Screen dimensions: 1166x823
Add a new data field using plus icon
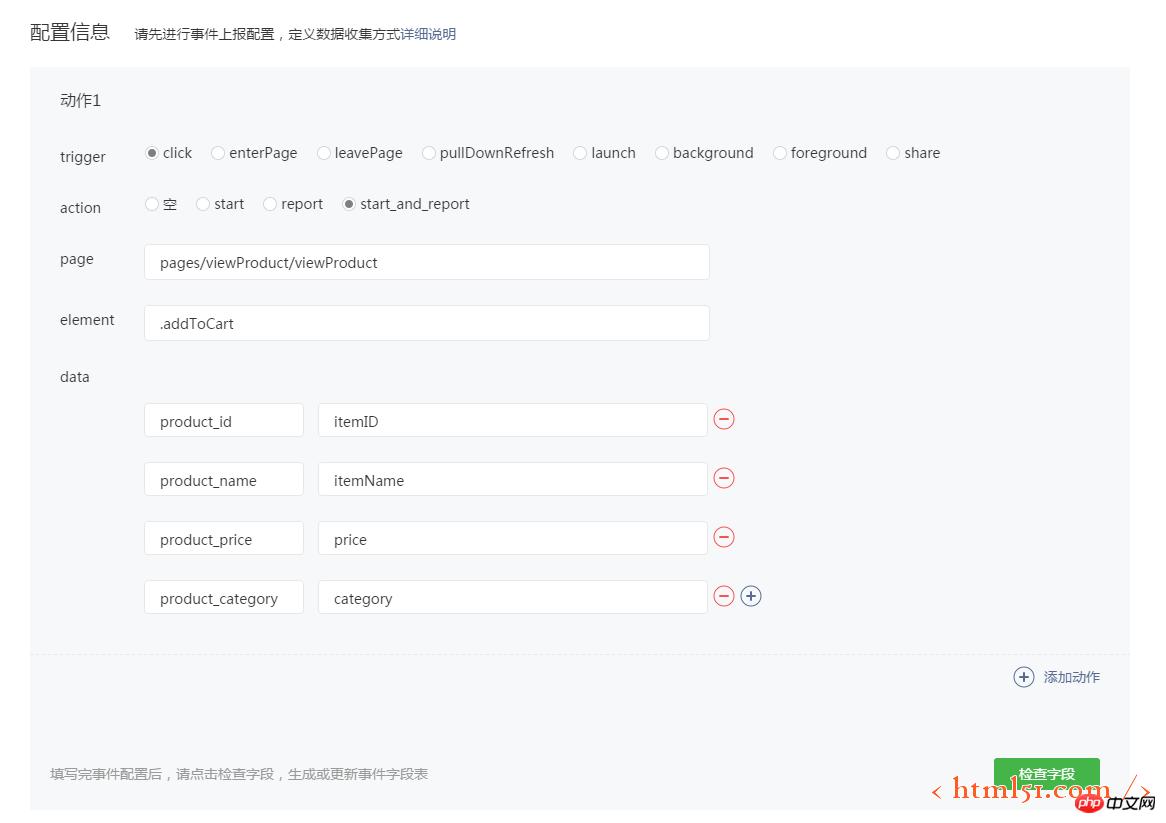(x=751, y=595)
